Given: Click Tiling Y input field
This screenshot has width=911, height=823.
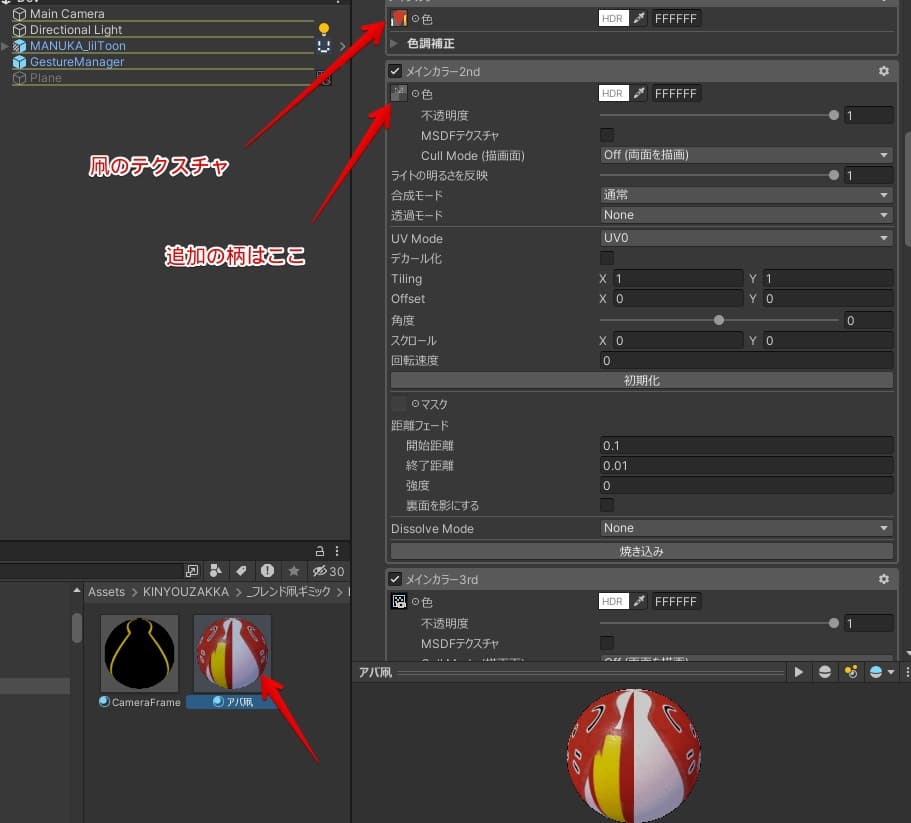Looking at the screenshot, I should point(828,279).
